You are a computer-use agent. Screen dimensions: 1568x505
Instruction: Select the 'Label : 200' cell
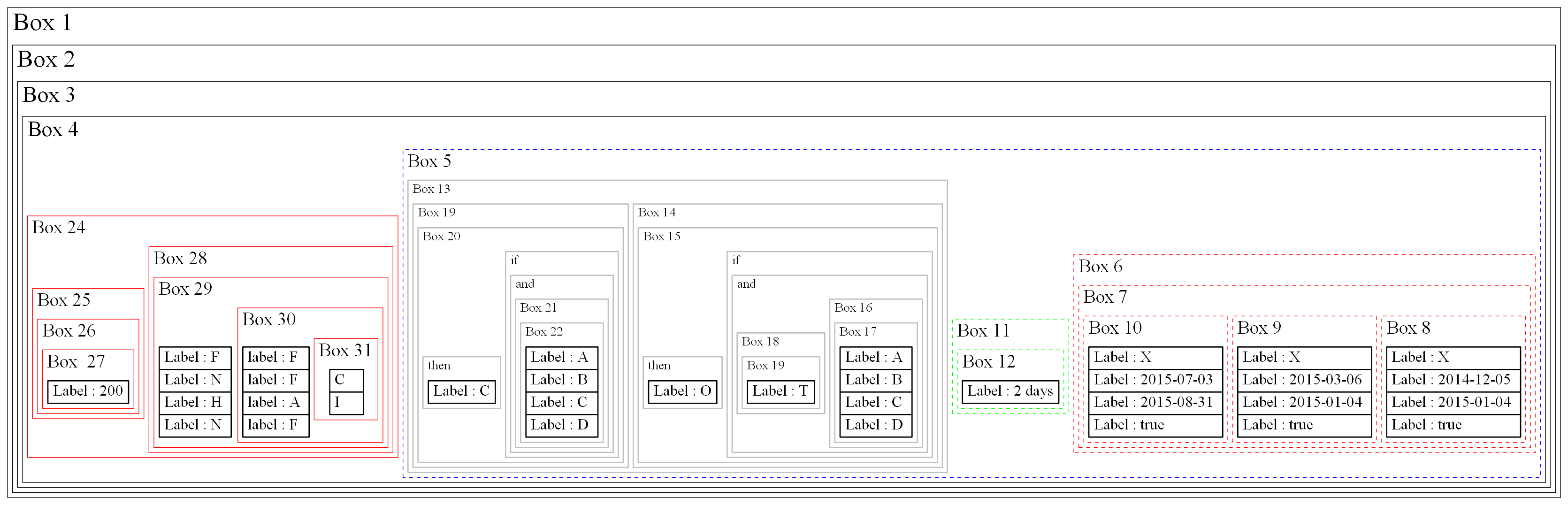coord(88,391)
